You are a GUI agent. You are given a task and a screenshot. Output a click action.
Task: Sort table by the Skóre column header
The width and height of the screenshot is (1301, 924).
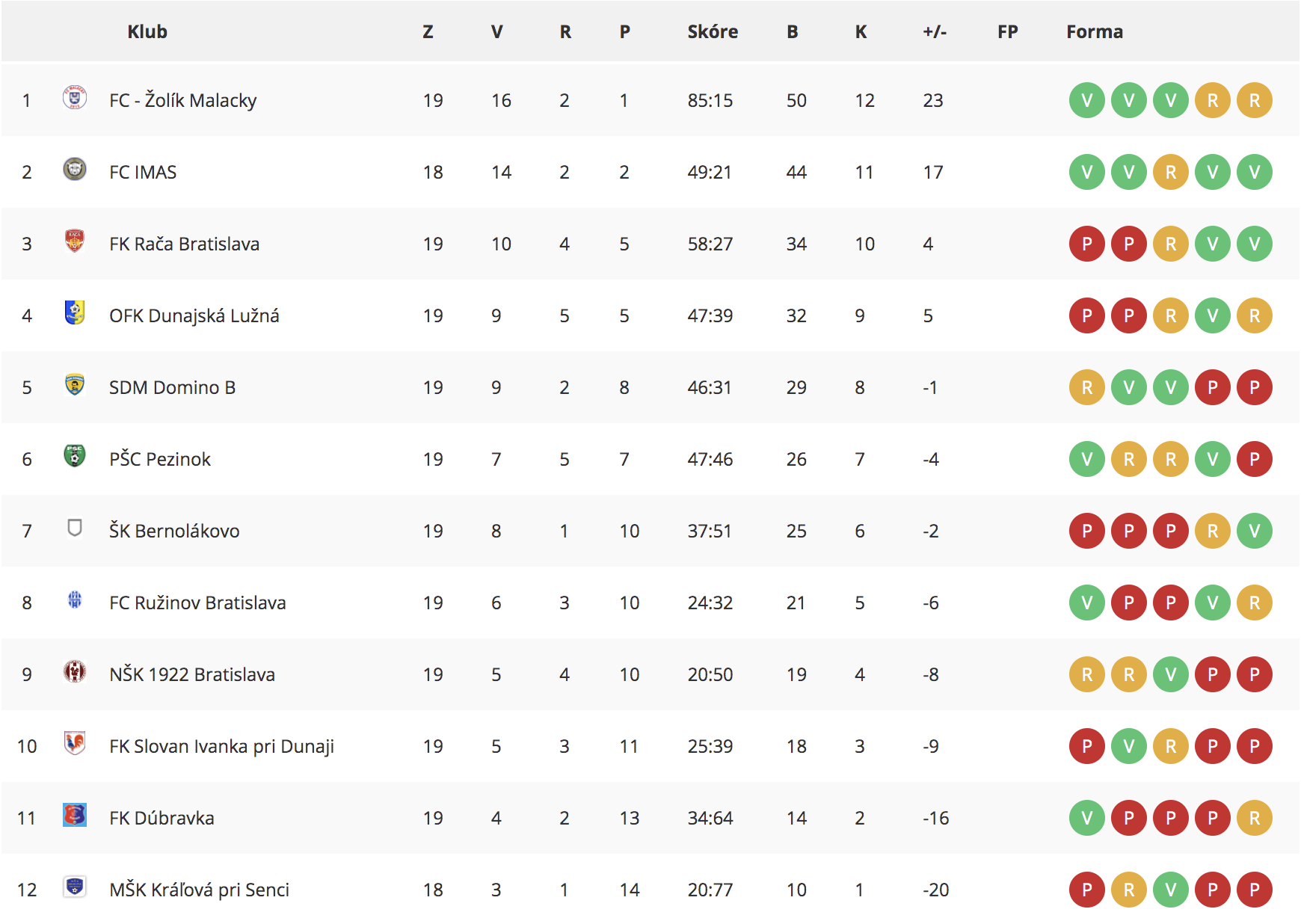tap(713, 31)
